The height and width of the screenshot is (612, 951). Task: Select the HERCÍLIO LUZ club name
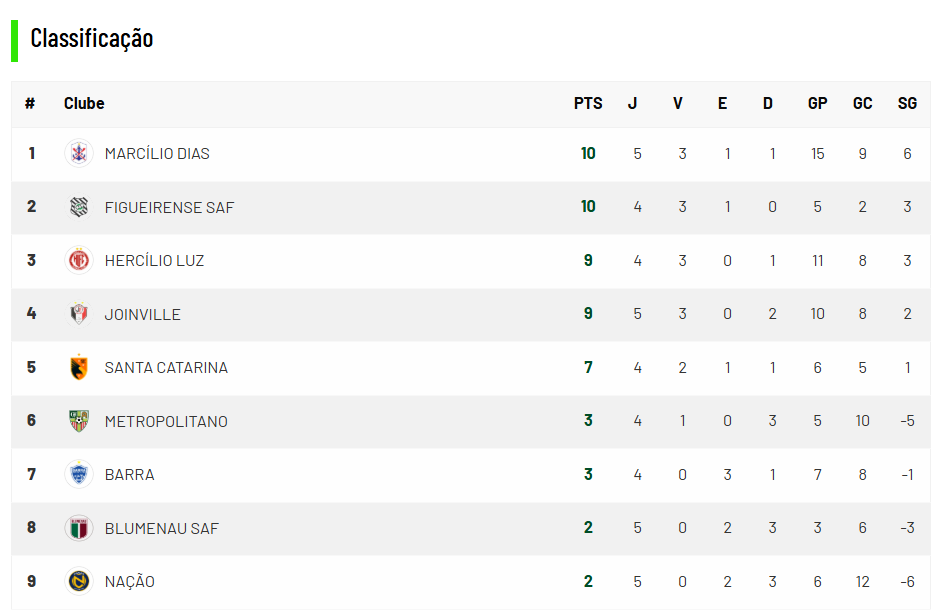pos(154,261)
